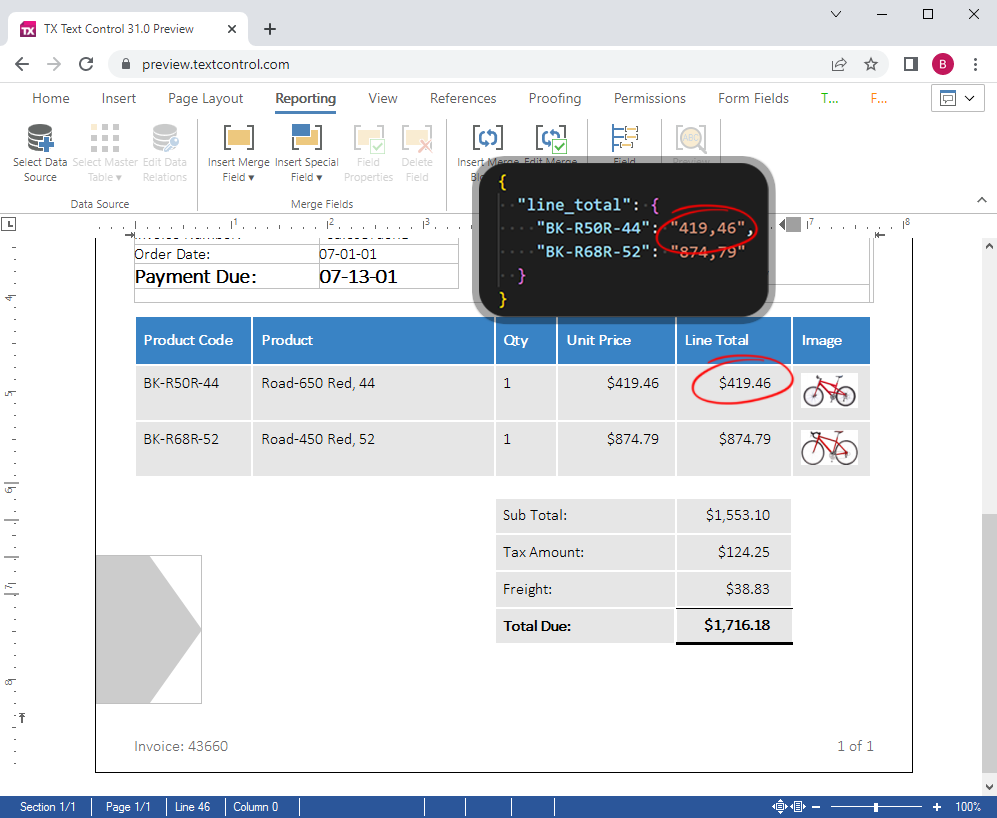The height and width of the screenshot is (818, 997).
Task: Click the fit whole page icon in status bar
Action: click(780, 807)
